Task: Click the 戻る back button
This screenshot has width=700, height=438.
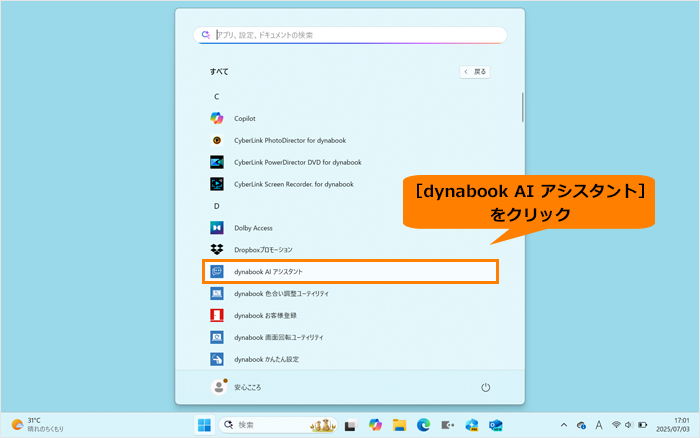Action: coord(475,71)
